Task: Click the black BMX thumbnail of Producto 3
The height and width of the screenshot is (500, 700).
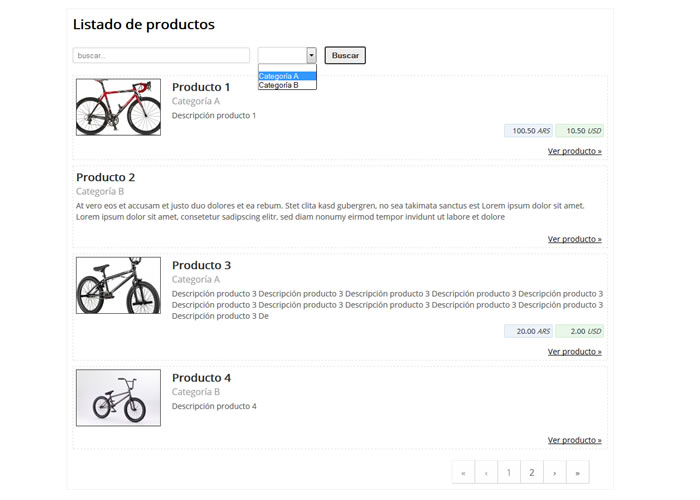Action: (118, 285)
